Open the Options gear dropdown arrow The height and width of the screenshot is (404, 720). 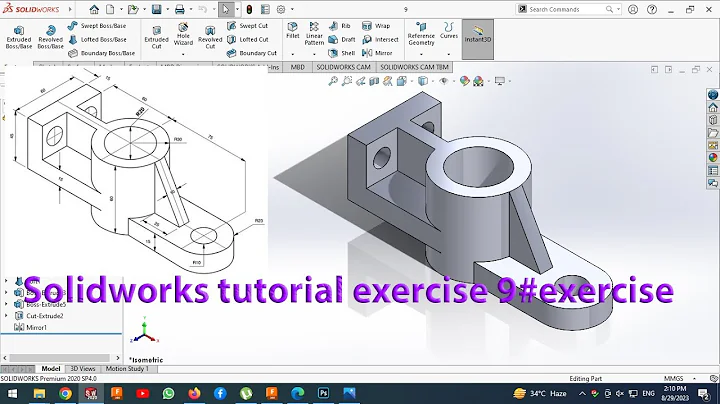click(x=292, y=9)
